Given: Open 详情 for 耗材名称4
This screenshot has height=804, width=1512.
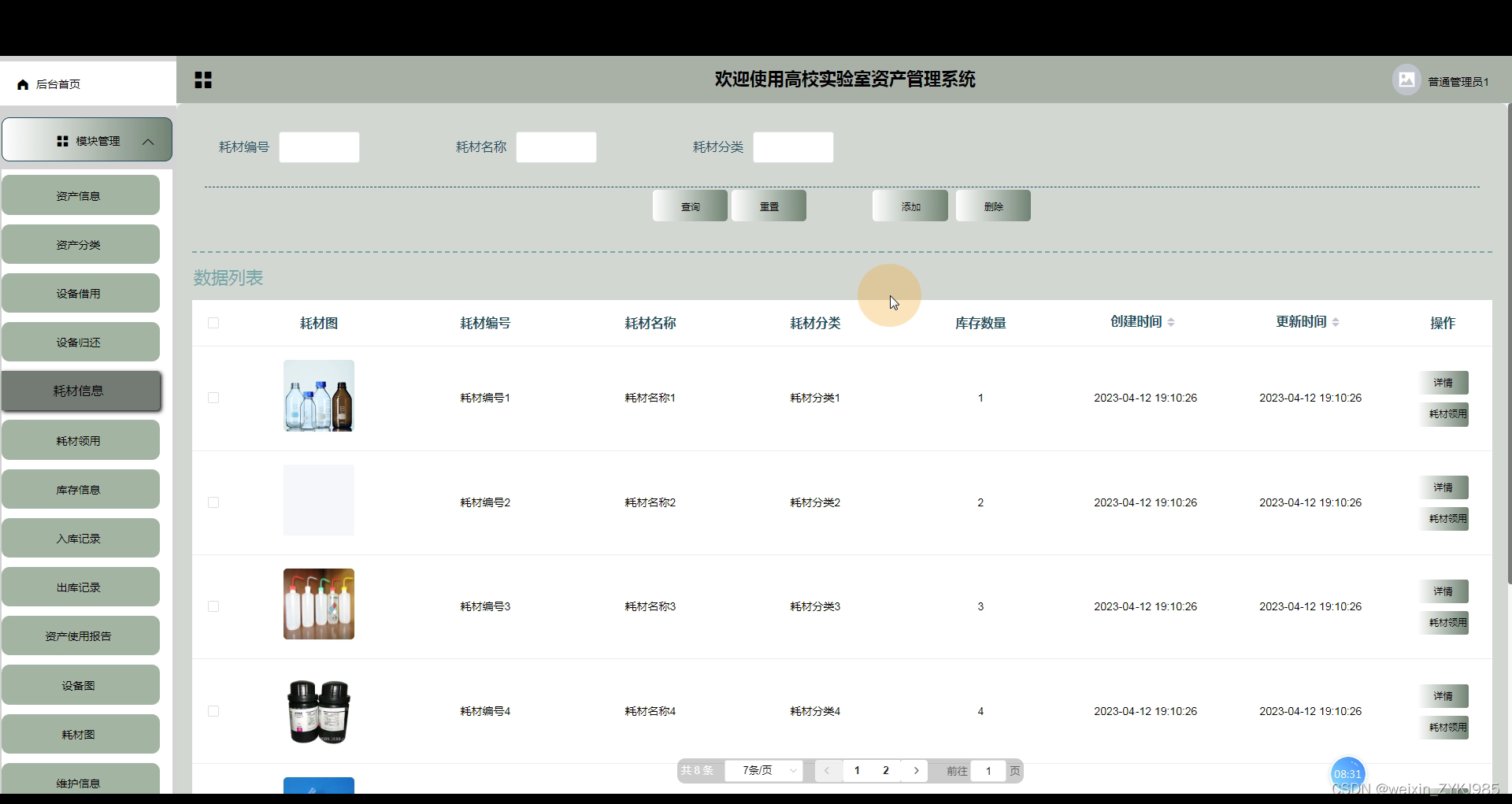Looking at the screenshot, I should click(x=1443, y=696).
